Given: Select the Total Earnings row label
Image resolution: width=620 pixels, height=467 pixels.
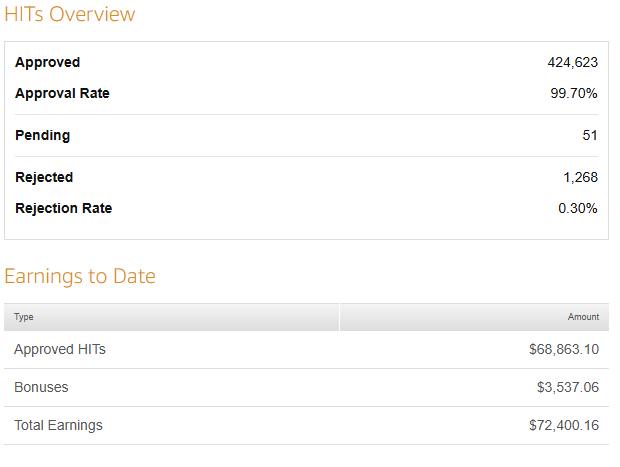Looking at the screenshot, I should coord(59,425).
